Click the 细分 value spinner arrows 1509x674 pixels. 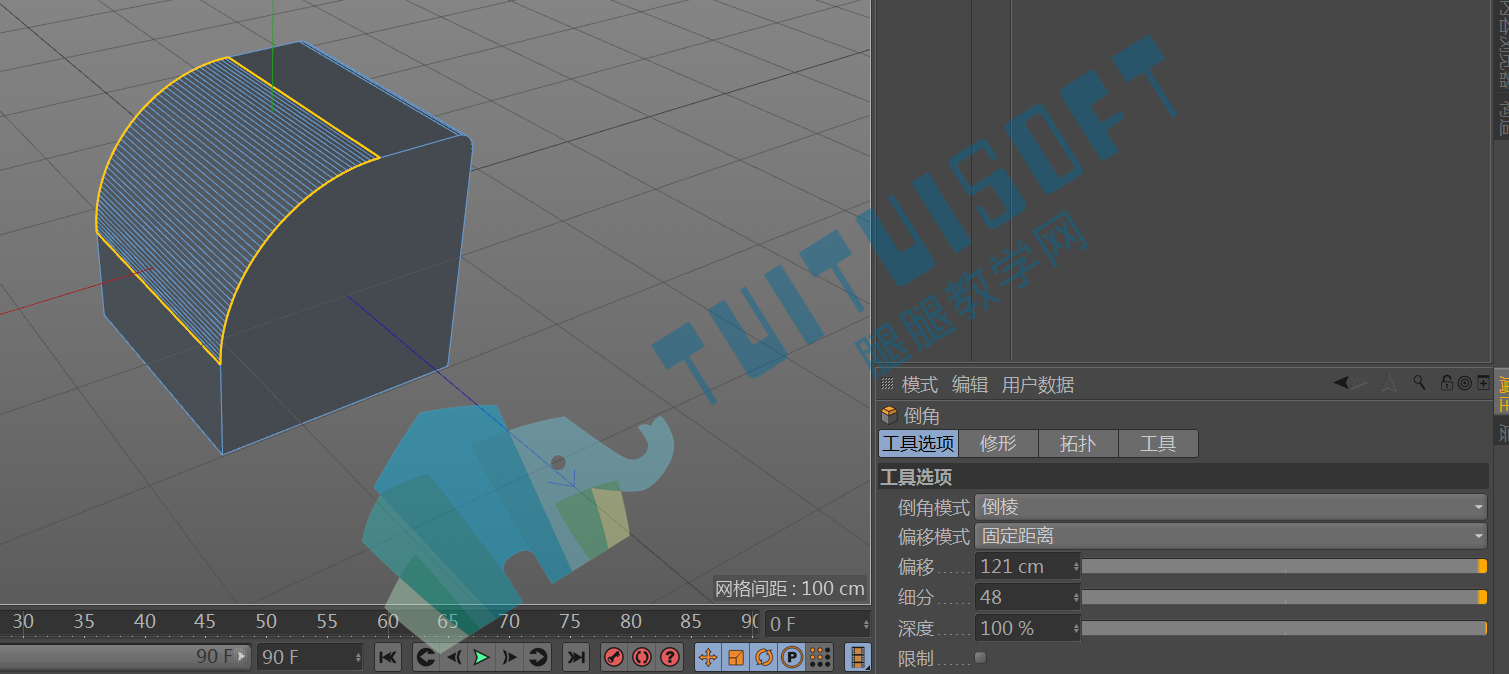pos(1076,597)
